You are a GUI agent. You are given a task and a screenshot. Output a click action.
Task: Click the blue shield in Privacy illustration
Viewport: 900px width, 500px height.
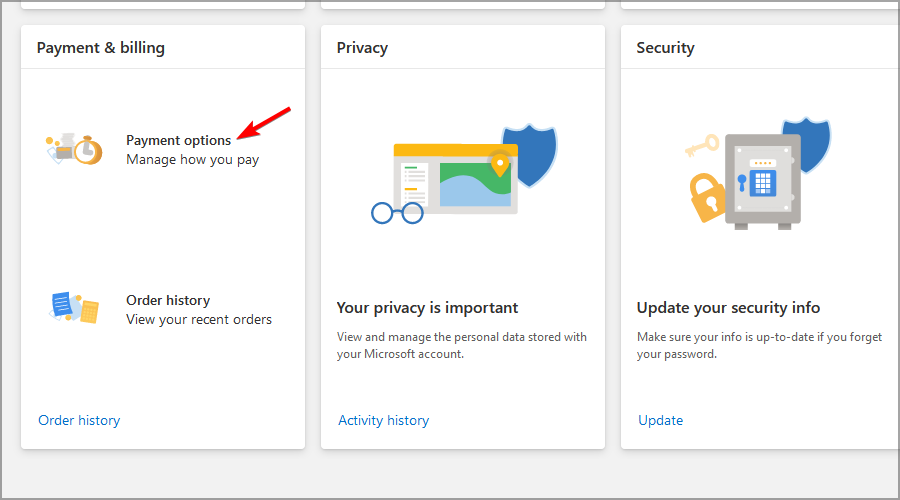529,162
